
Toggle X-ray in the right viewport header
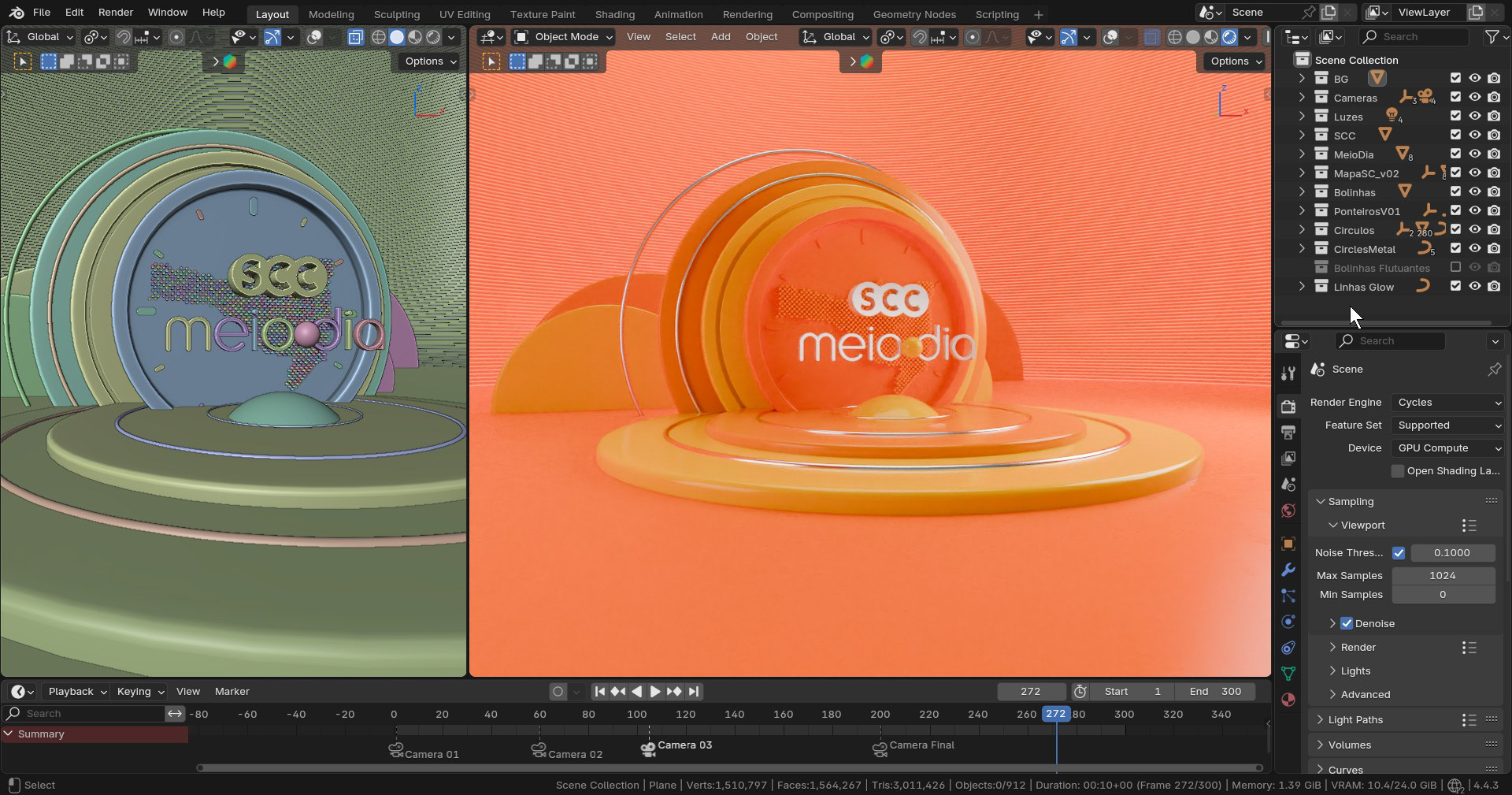point(1152,37)
